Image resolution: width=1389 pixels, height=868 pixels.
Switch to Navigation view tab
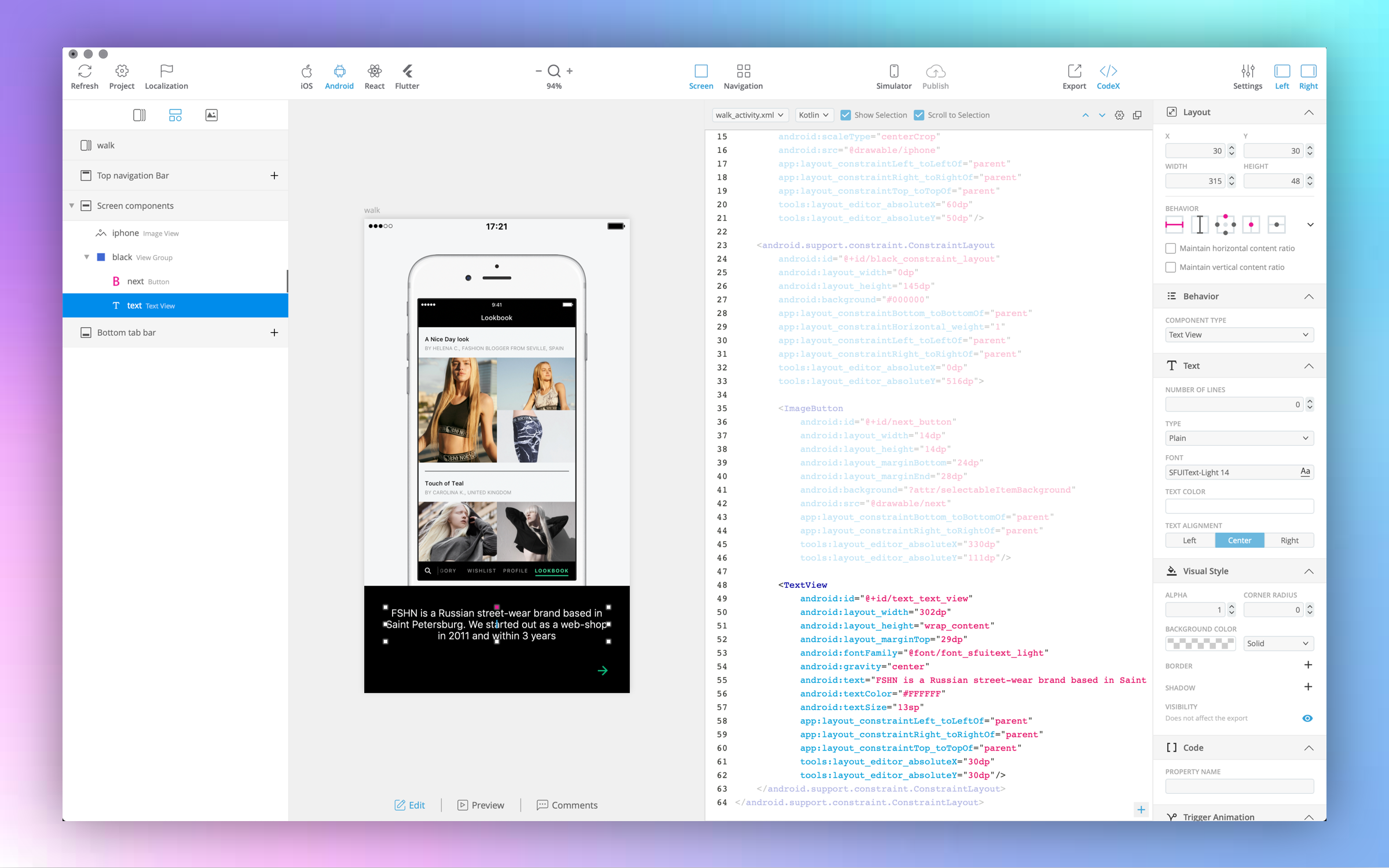743,76
